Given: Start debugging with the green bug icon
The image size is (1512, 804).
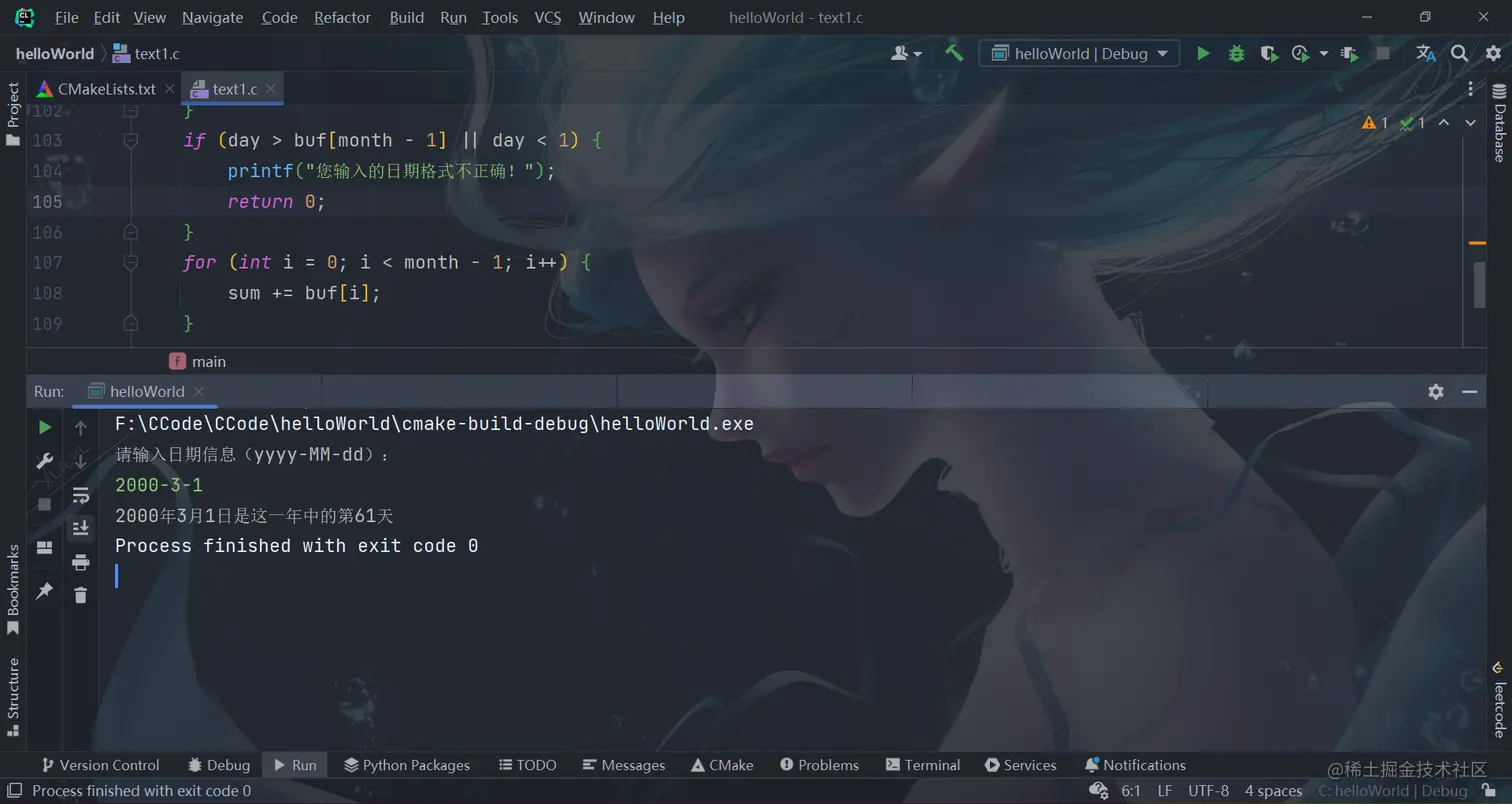Looking at the screenshot, I should click(1237, 53).
